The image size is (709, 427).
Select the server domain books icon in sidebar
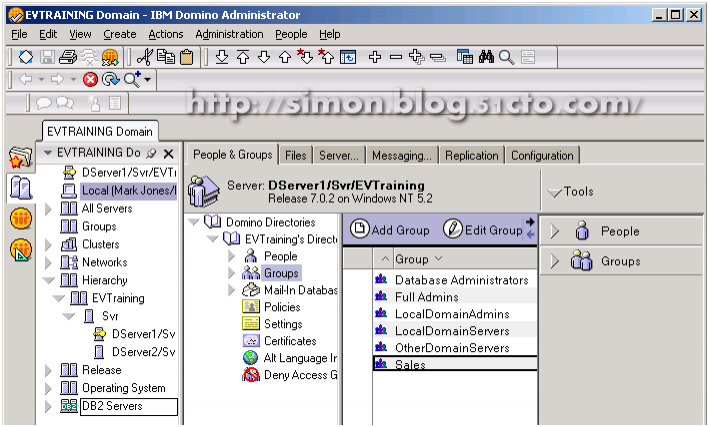(x=21, y=188)
